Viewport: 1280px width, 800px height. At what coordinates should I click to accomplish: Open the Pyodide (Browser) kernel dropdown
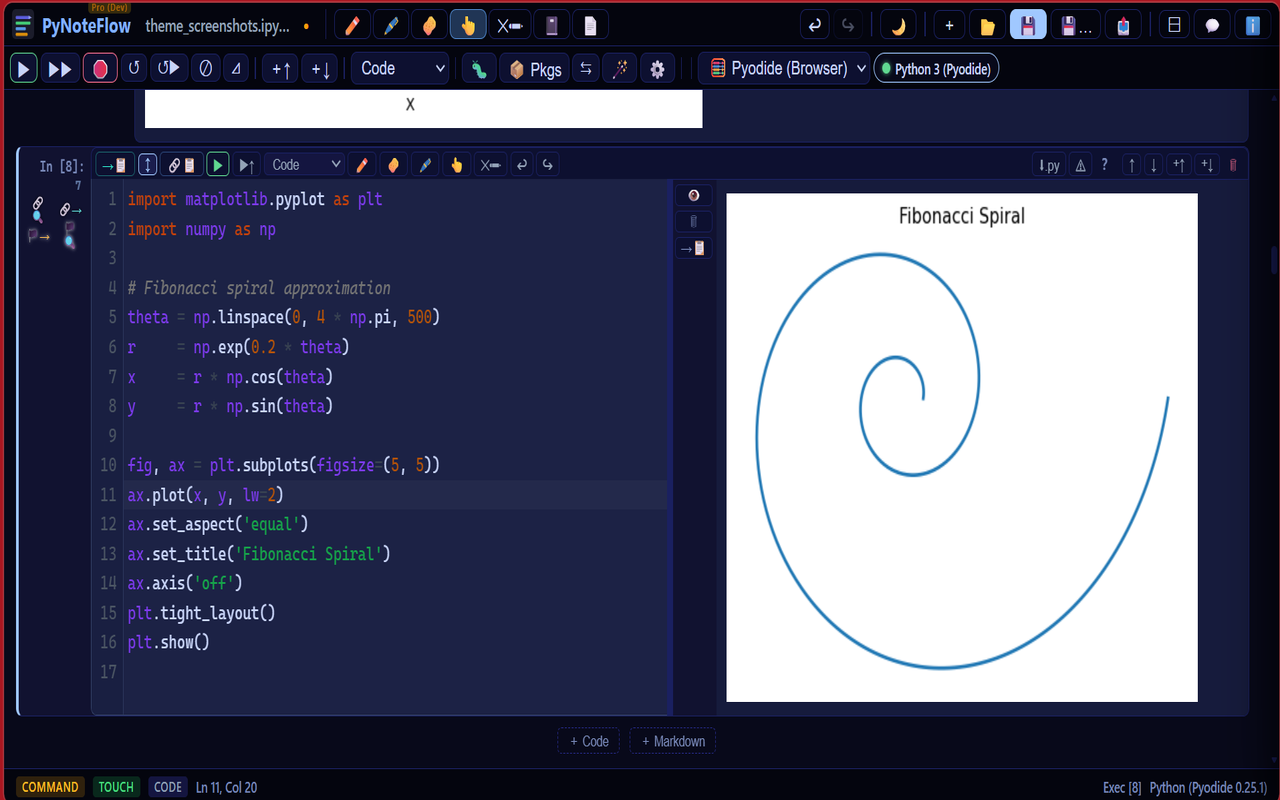pos(784,69)
